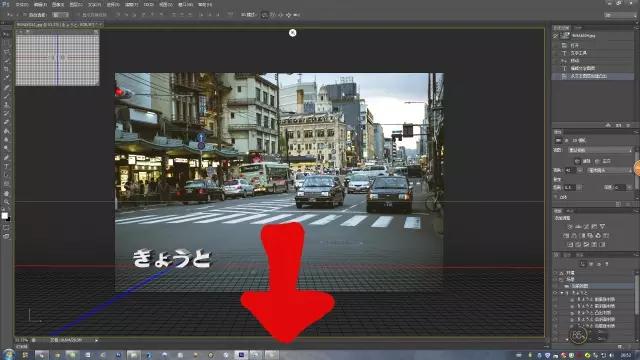The image size is (640, 360).
Task: Click the taskbar clock
Action: [x=627, y=355]
